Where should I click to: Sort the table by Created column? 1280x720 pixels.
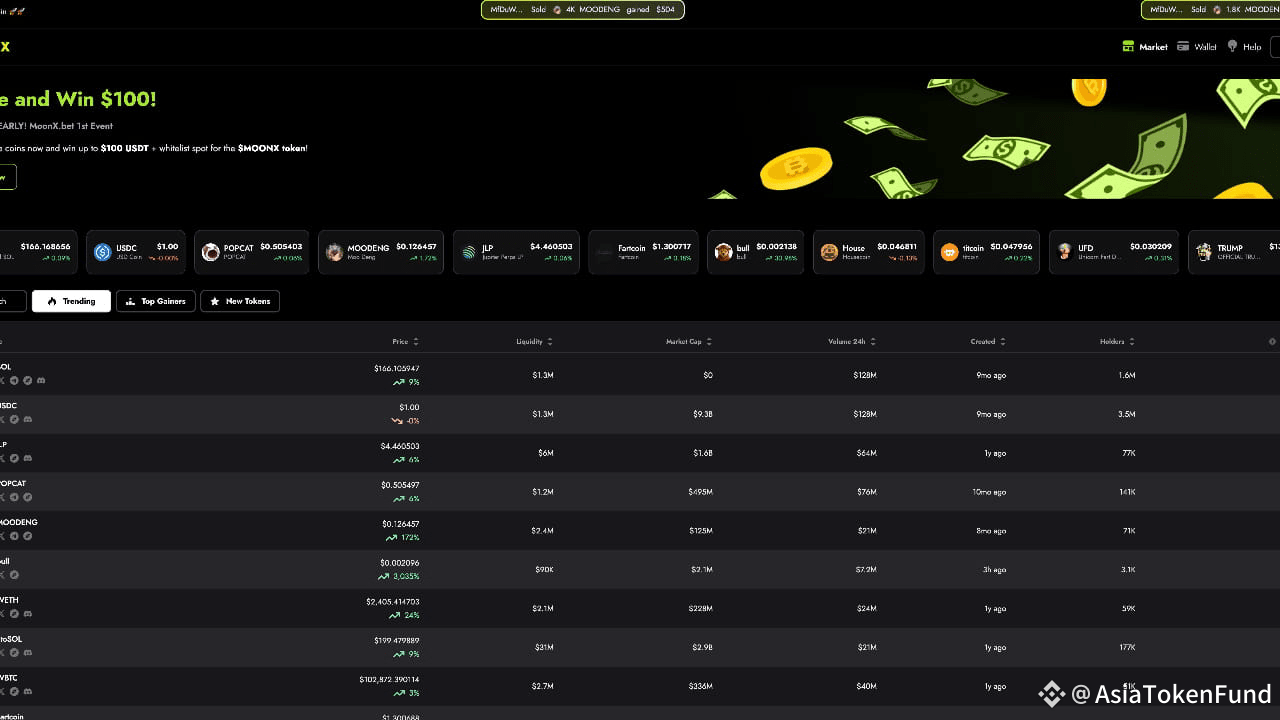click(988, 341)
